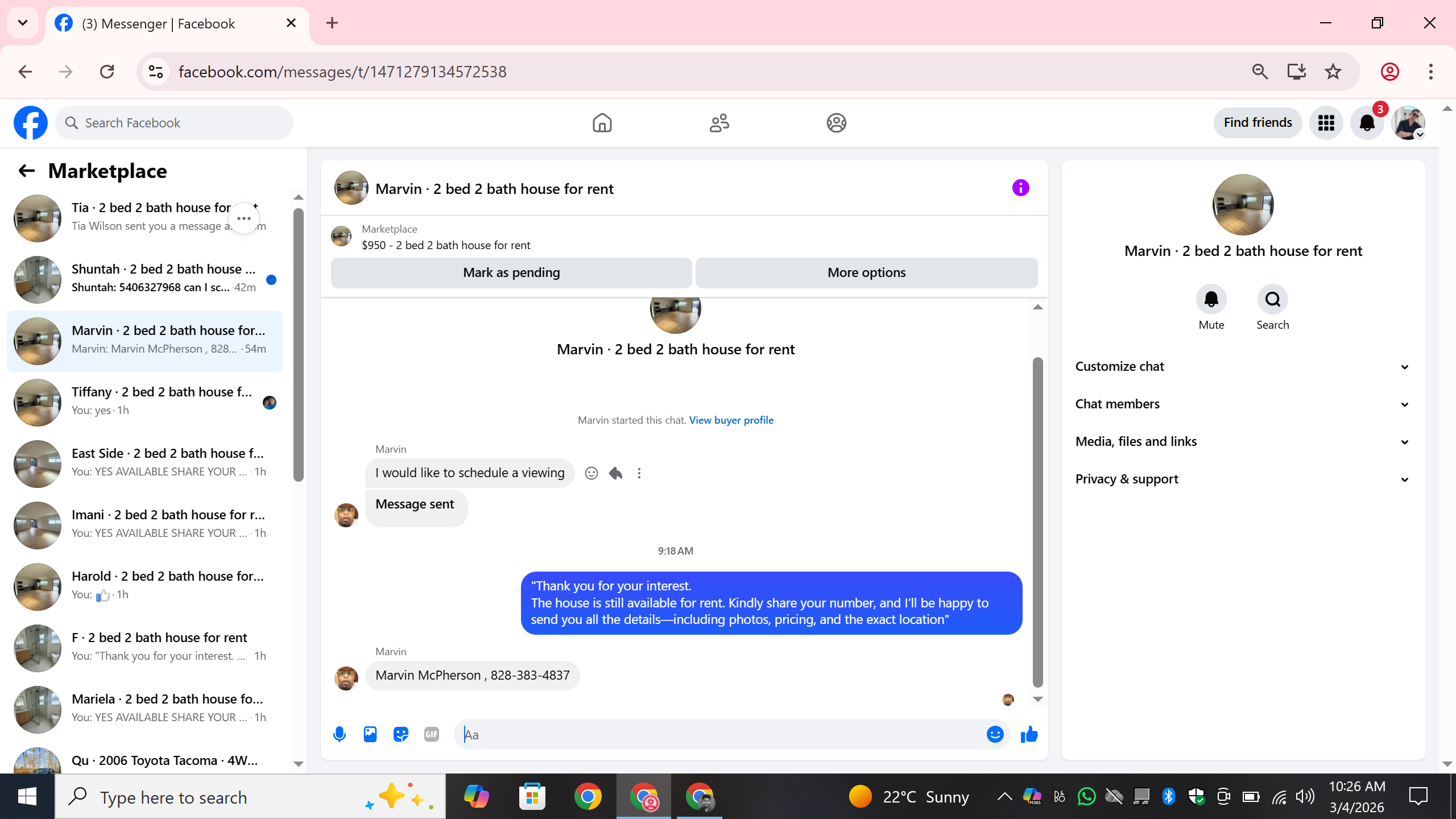
Task: Open the GIF picker icon
Action: (x=432, y=734)
